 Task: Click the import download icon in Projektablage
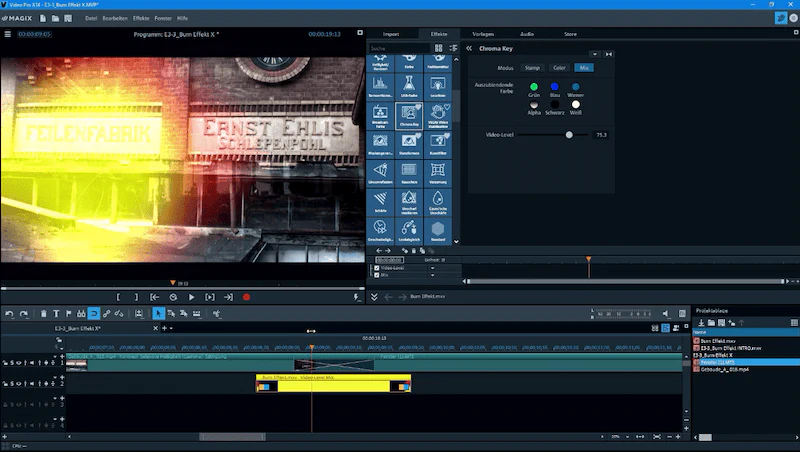[701, 322]
